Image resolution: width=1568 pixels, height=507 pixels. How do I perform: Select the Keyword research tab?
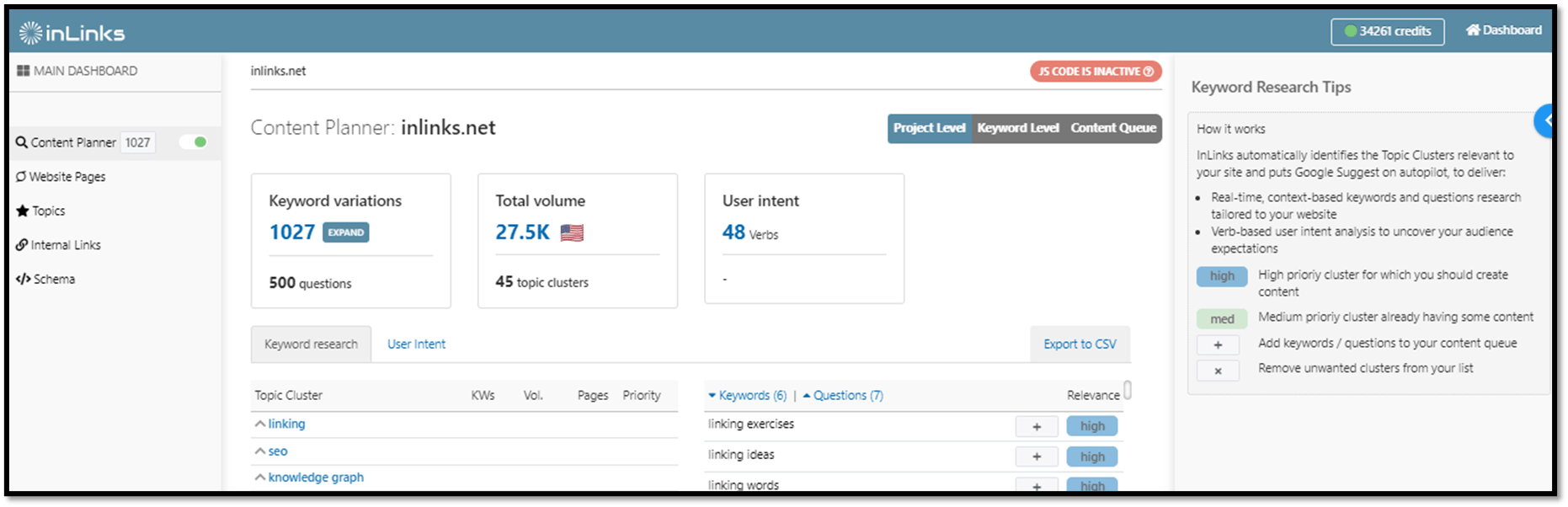tap(311, 344)
